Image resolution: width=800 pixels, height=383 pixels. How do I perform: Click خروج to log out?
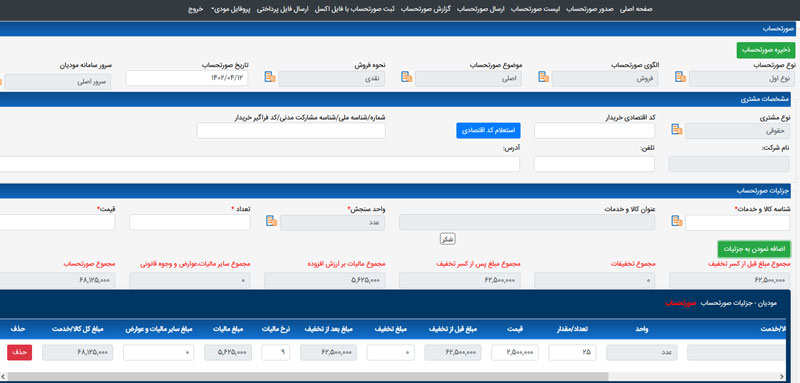point(195,10)
